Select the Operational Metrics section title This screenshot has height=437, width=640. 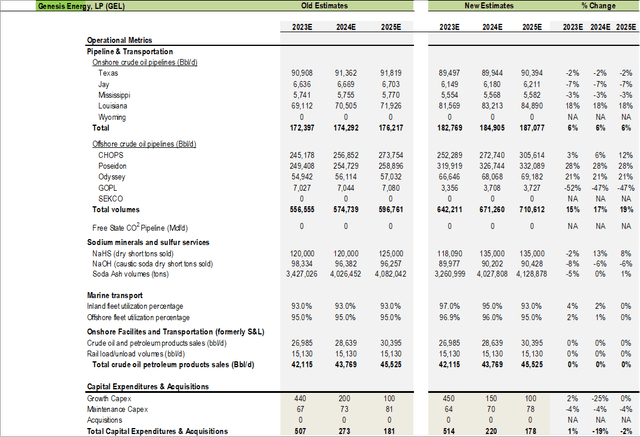[x=119, y=40]
